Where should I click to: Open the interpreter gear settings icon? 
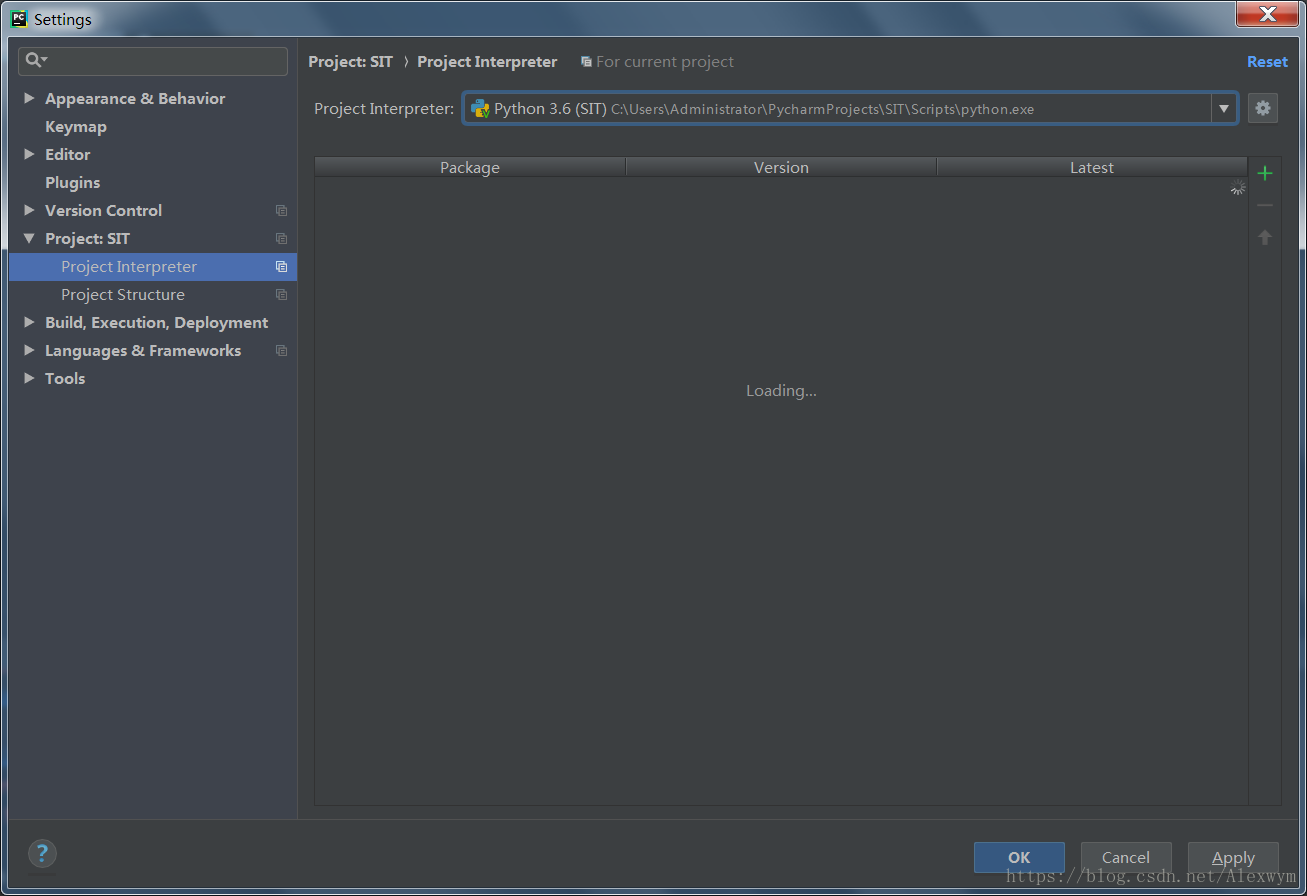[1263, 108]
